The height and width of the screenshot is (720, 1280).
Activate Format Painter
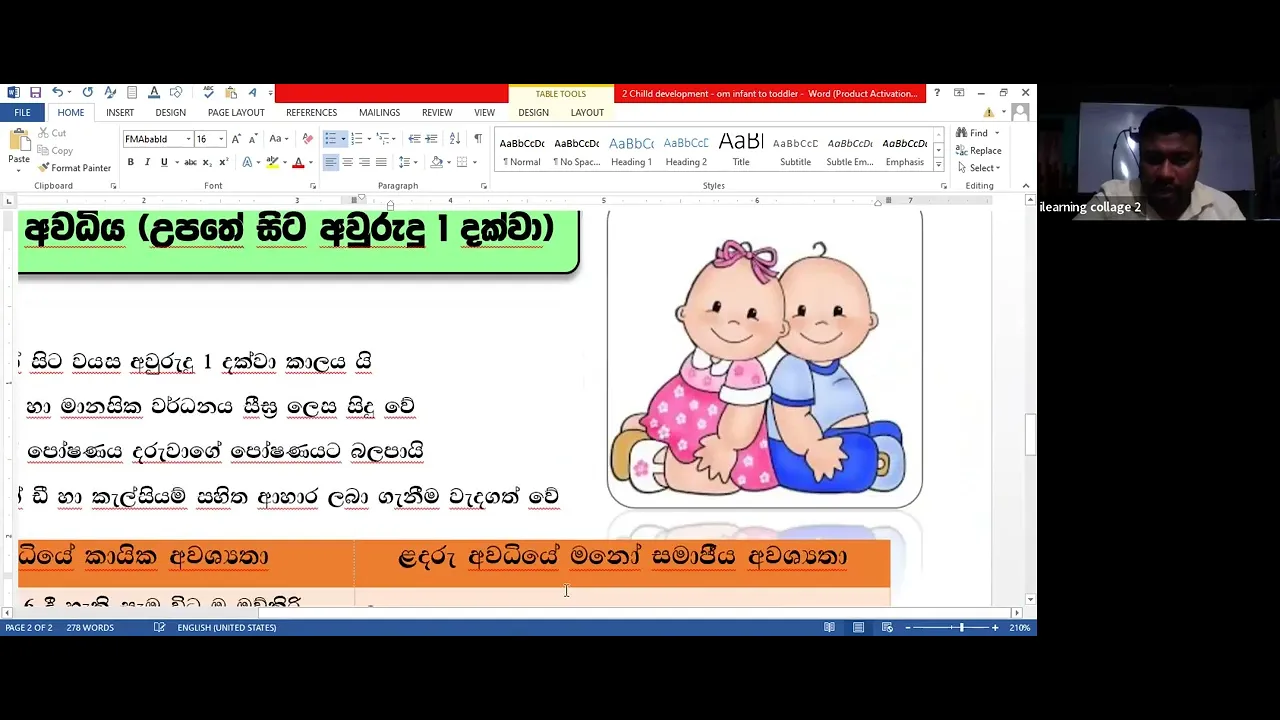click(x=74, y=168)
